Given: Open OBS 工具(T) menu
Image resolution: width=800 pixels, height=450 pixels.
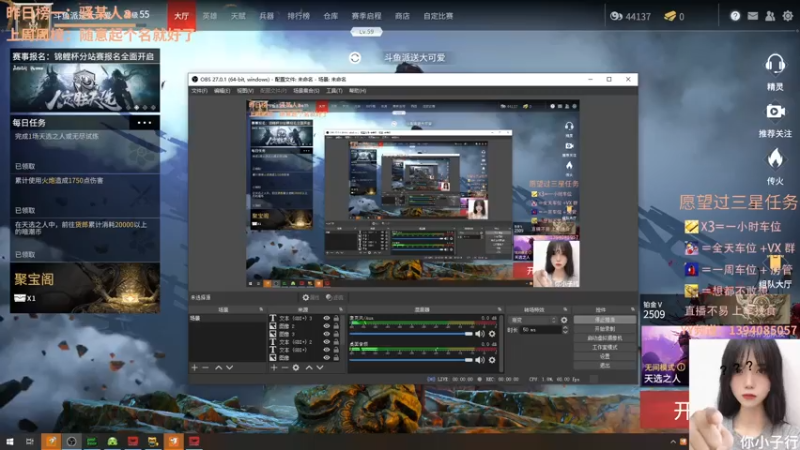Looking at the screenshot, I should pyautogui.click(x=334, y=91).
